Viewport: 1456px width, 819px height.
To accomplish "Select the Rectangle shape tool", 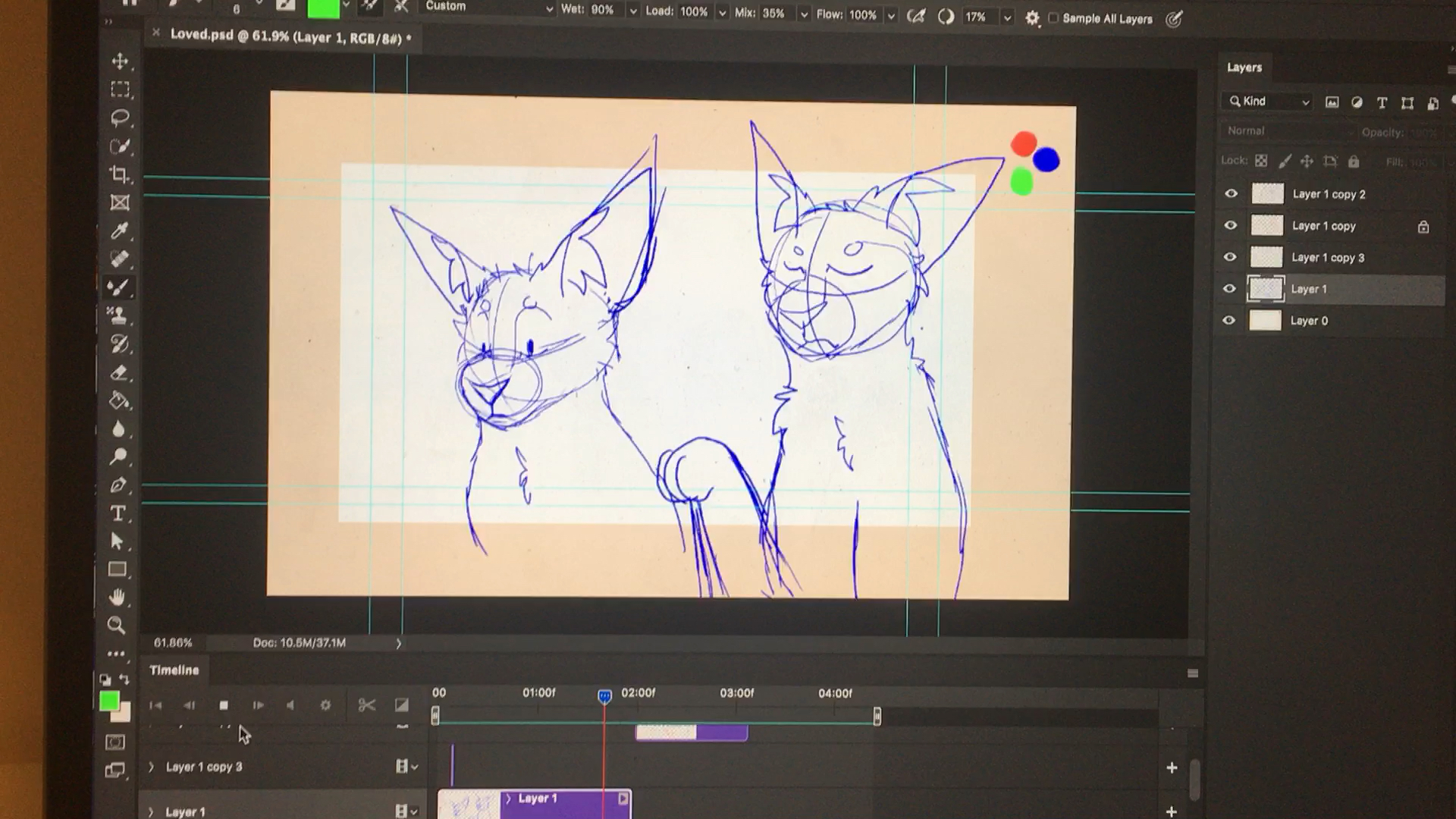I will pos(117,570).
